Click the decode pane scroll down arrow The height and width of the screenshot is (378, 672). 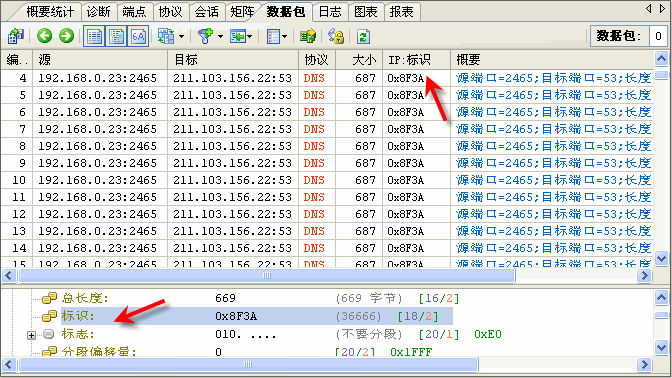662,347
